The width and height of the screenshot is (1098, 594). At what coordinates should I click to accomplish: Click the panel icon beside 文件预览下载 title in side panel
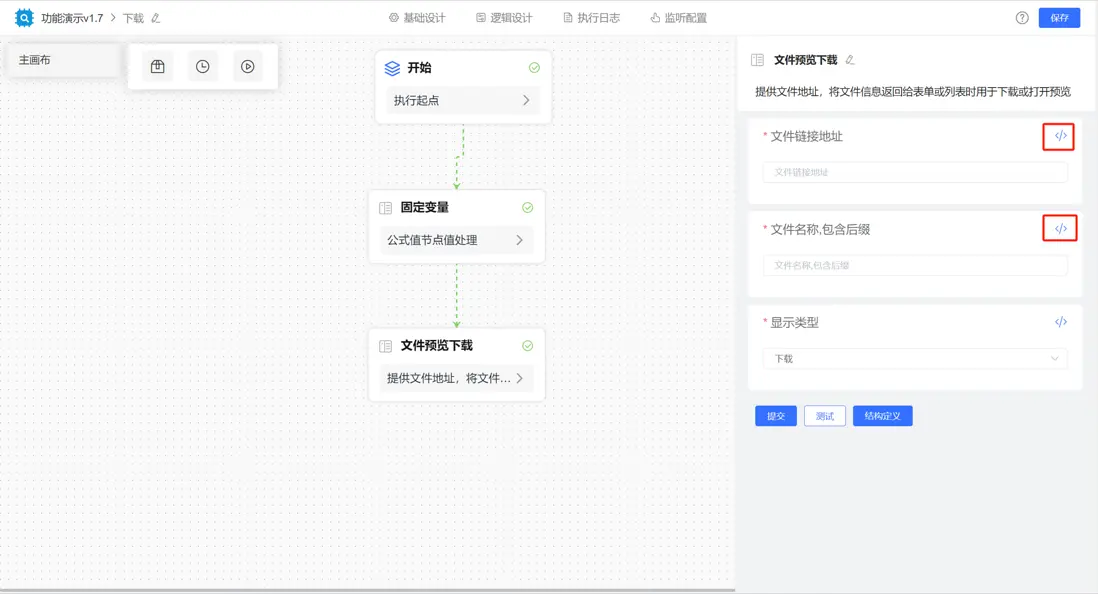click(x=757, y=60)
